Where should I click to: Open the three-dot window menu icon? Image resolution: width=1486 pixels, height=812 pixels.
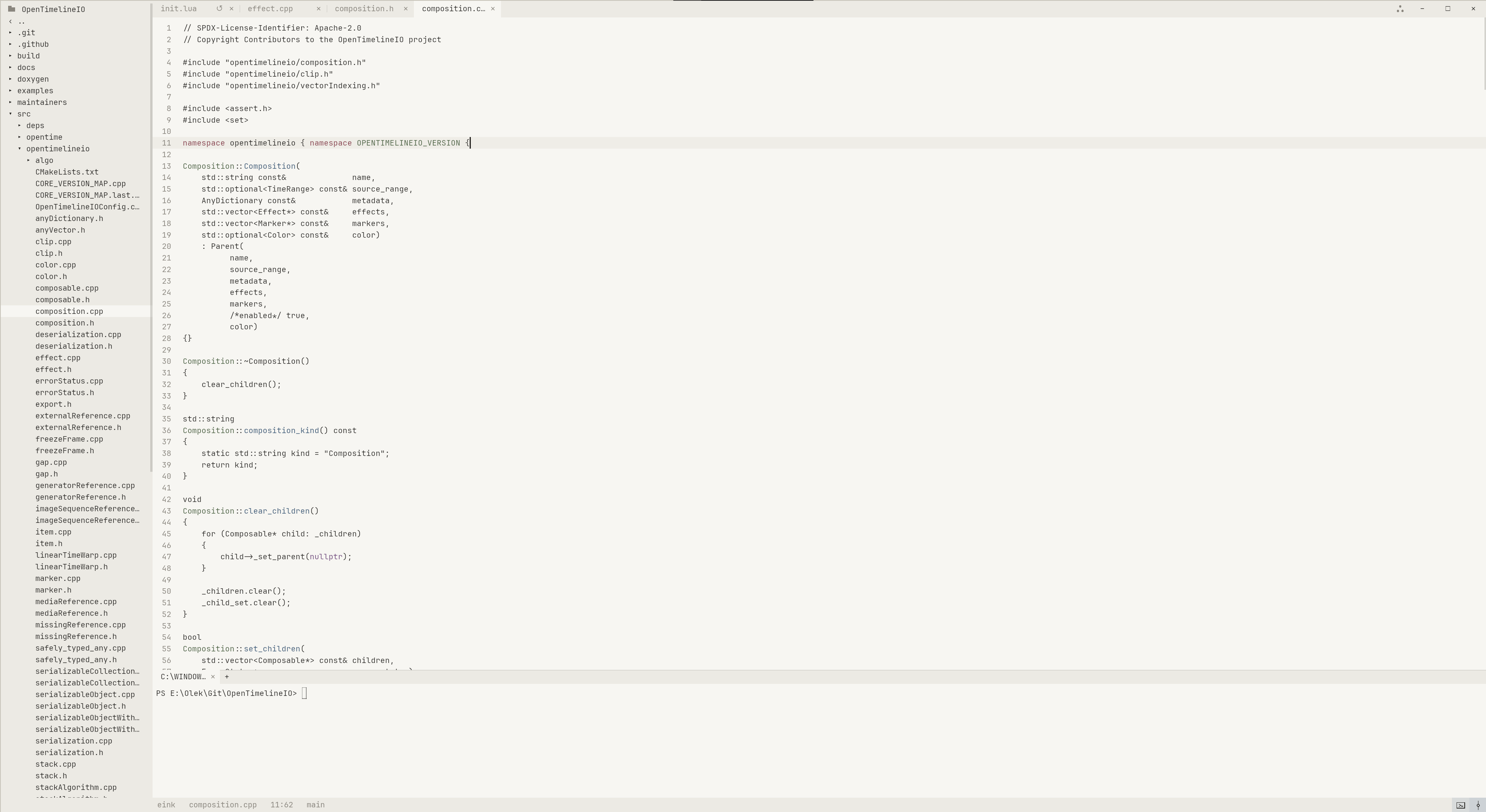point(1400,9)
